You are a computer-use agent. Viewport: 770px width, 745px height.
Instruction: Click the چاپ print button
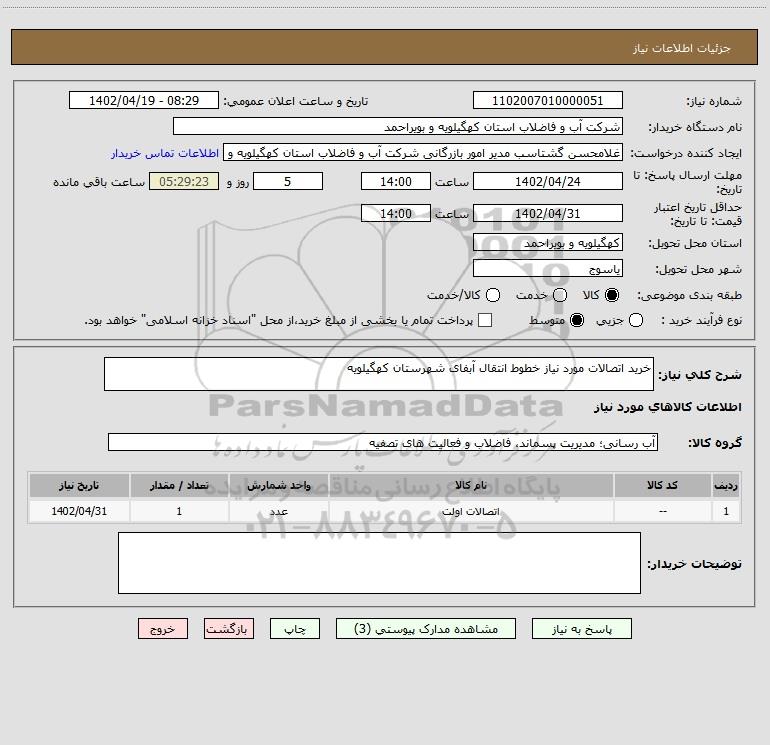point(295,629)
